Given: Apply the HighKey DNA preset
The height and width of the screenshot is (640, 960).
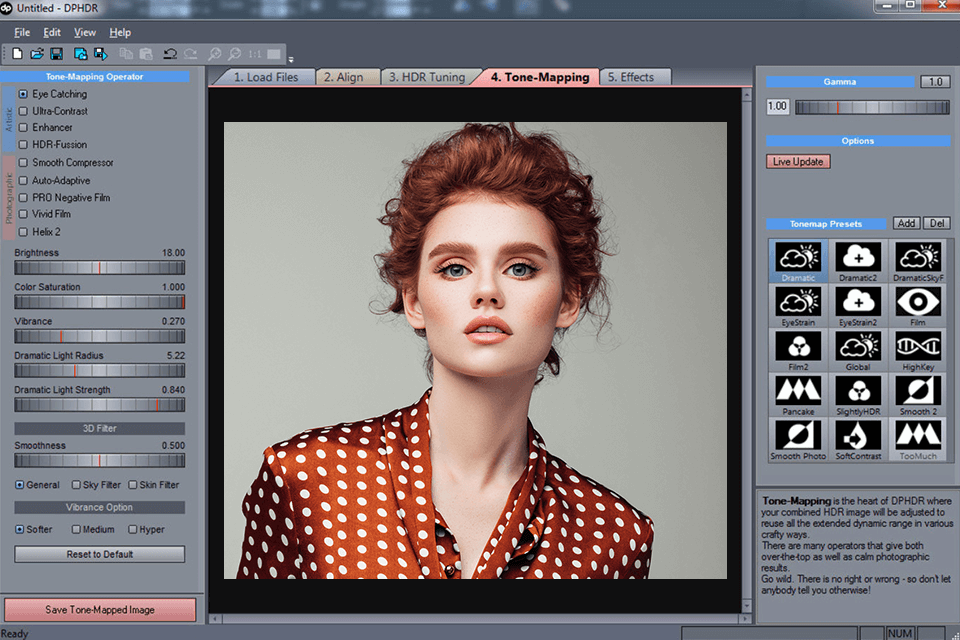Looking at the screenshot, I should (x=917, y=346).
